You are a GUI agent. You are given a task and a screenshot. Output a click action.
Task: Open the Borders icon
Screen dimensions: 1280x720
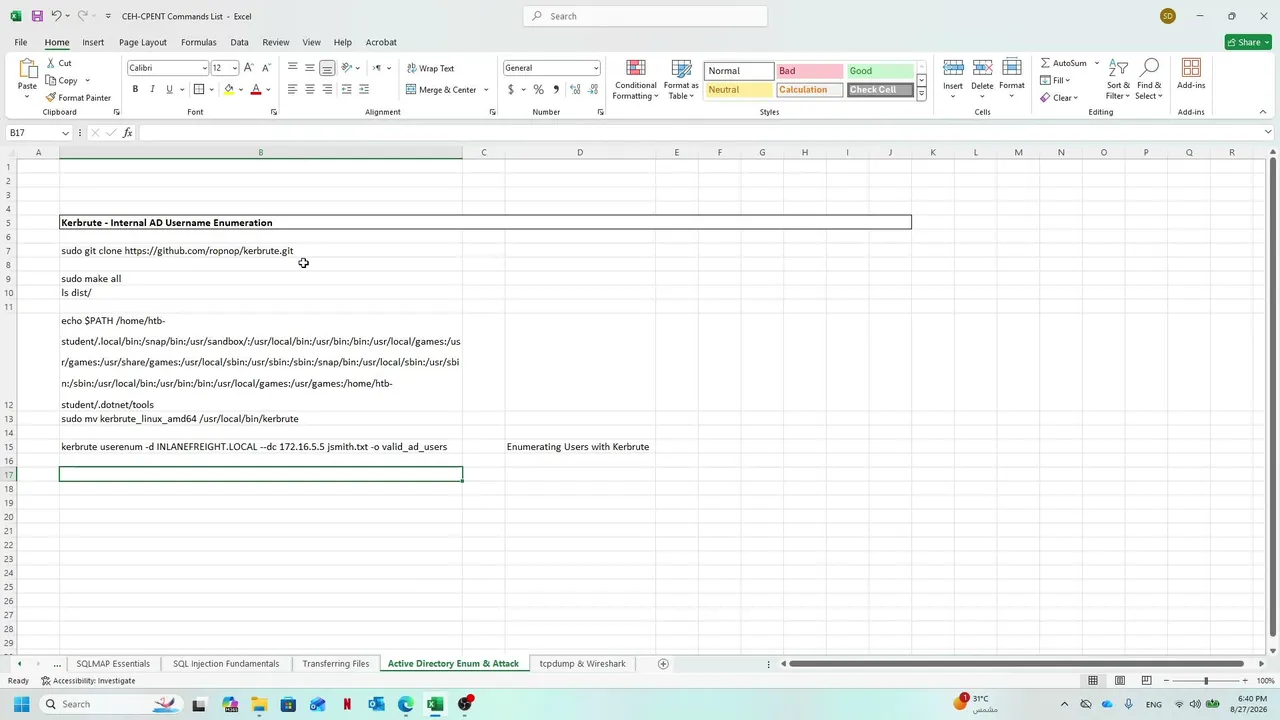click(199, 89)
